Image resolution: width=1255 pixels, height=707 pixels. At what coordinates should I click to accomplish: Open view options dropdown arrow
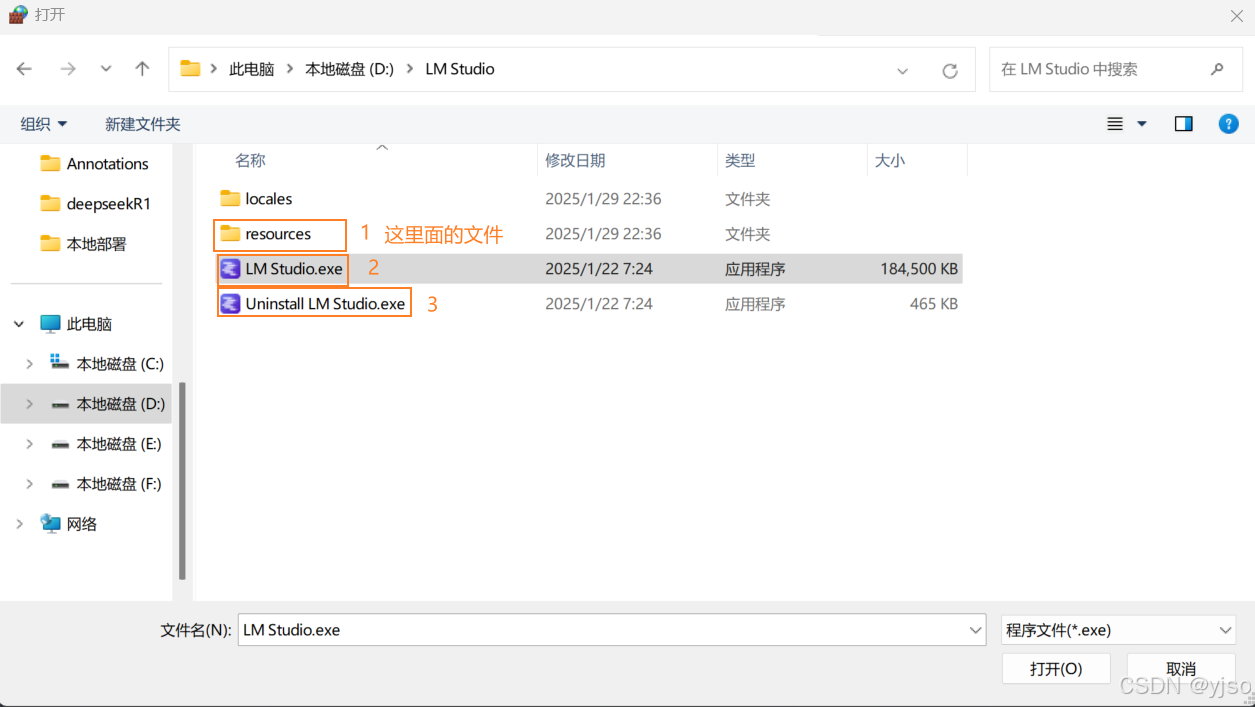point(1142,124)
